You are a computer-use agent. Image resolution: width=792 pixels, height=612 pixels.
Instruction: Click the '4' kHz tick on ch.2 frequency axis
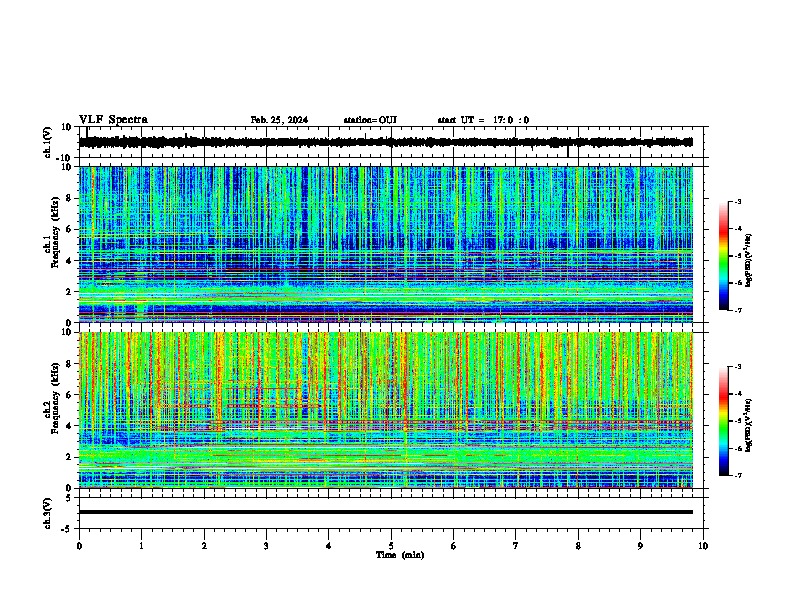pos(70,426)
